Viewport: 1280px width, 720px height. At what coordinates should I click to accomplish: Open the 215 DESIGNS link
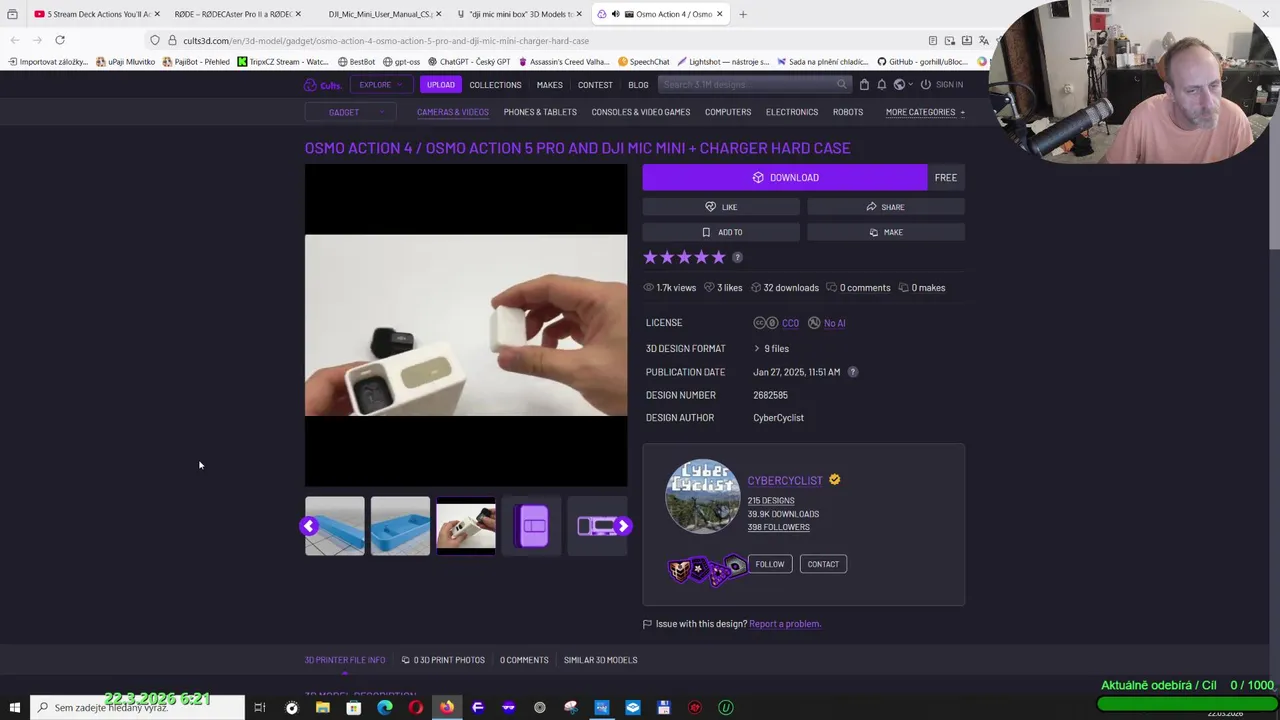771,501
